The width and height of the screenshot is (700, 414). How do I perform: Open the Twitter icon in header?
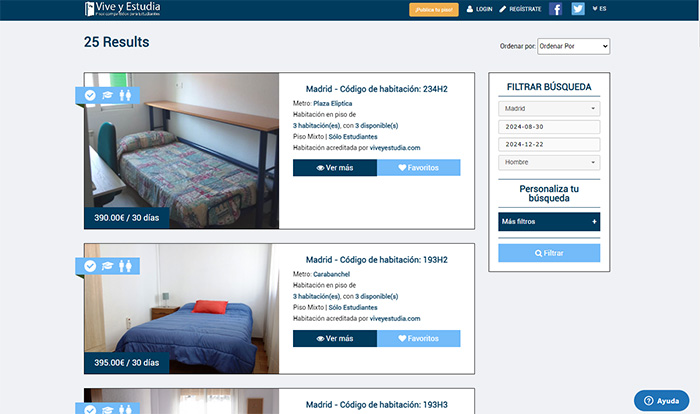(x=578, y=9)
